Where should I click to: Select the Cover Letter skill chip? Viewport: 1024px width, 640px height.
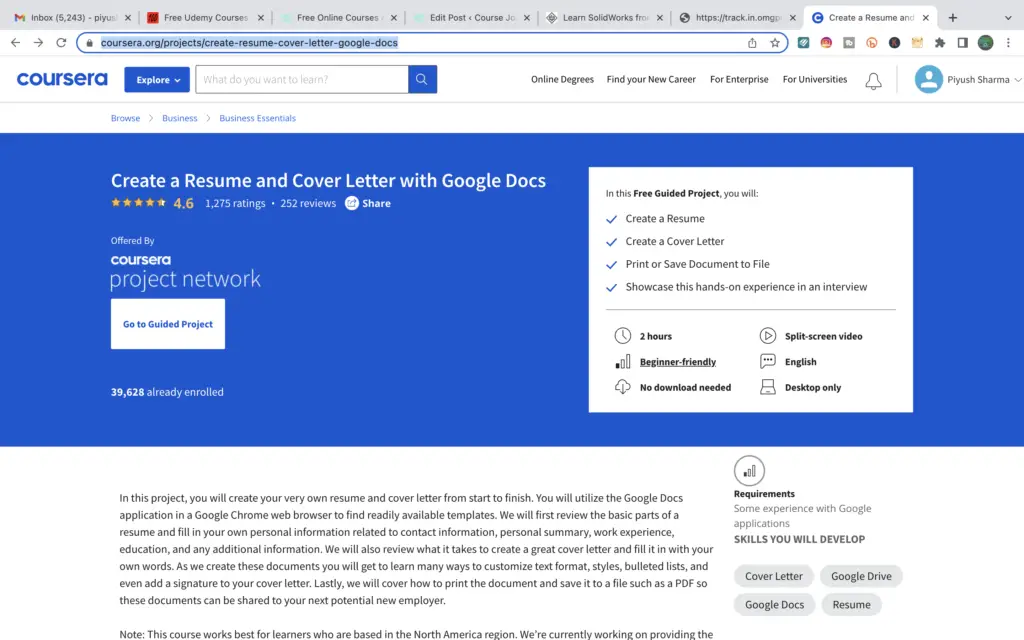pos(774,576)
